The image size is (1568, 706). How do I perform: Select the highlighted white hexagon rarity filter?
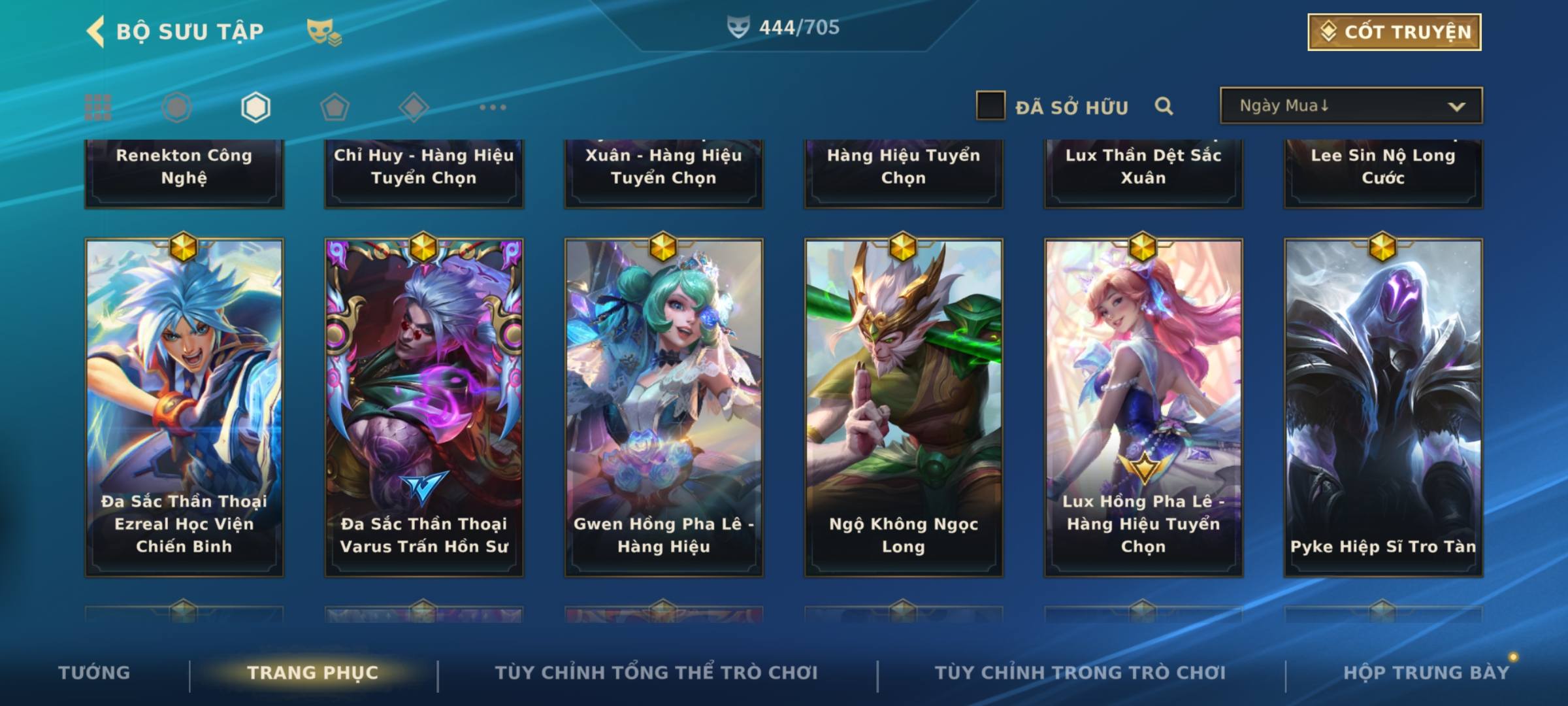[255, 107]
